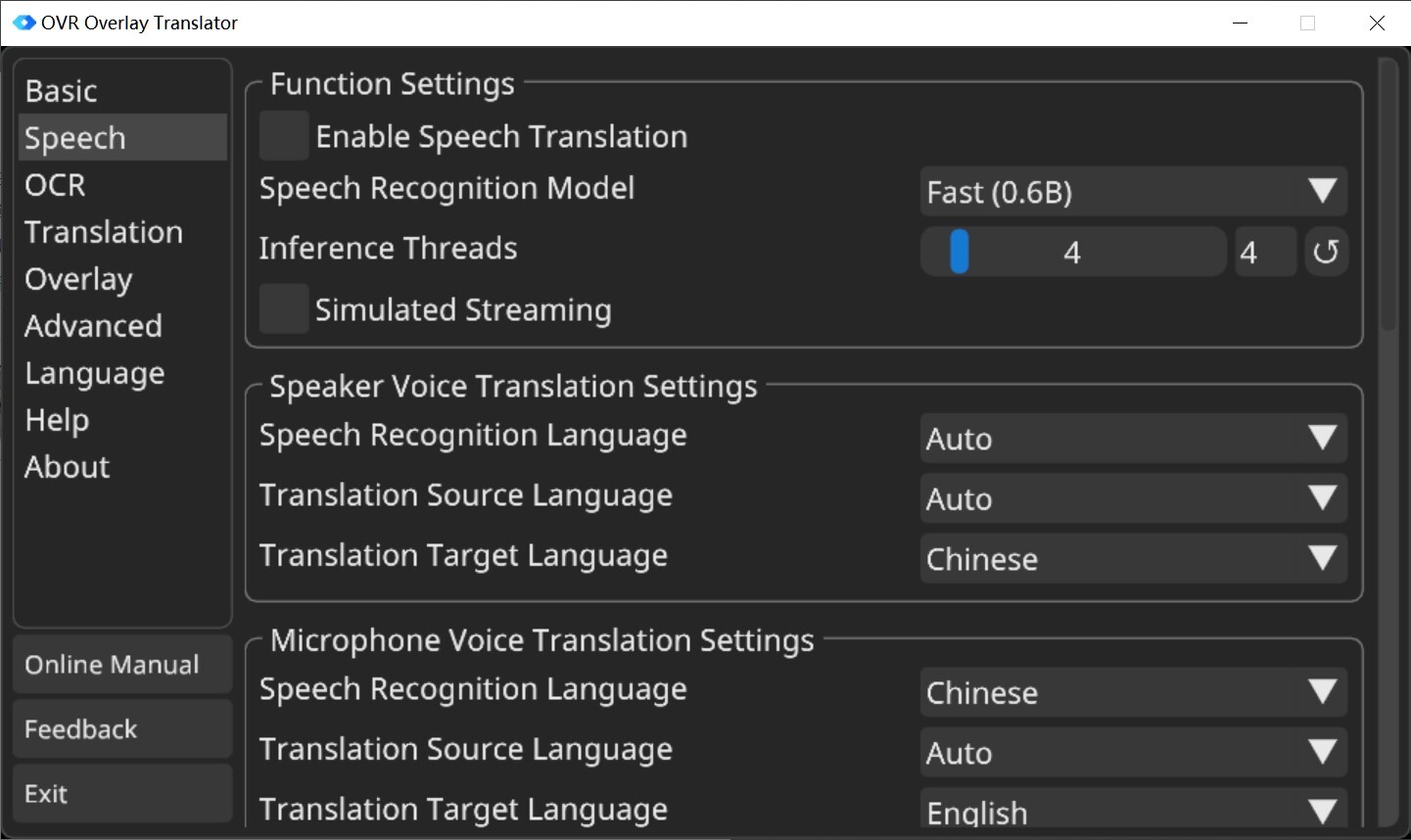The width and height of the screenshot is (1411, 840).
Task: Select the Language tab
Action: coord(122,373)
